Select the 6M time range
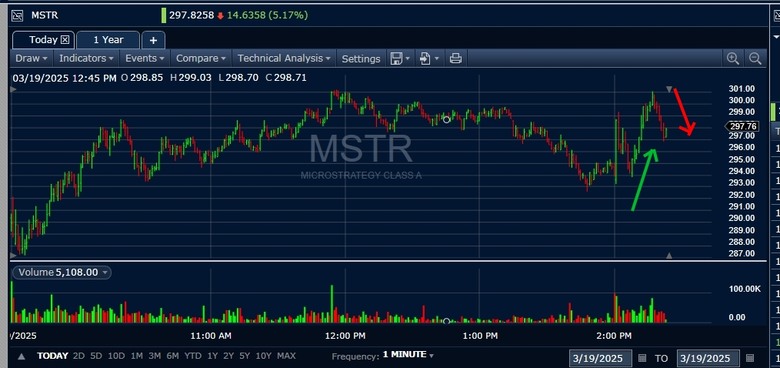780x368 pixels. [173, 356]
